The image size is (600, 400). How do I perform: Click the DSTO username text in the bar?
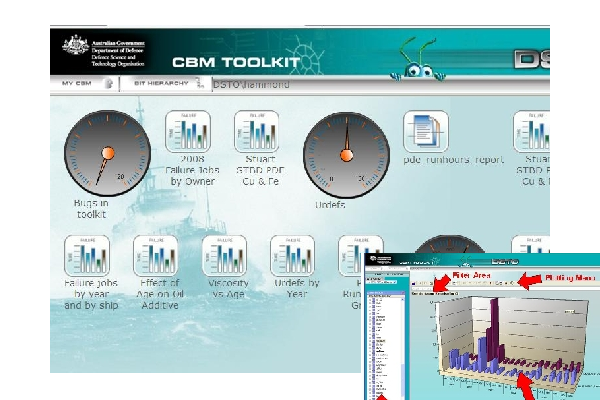pos(251,85)
